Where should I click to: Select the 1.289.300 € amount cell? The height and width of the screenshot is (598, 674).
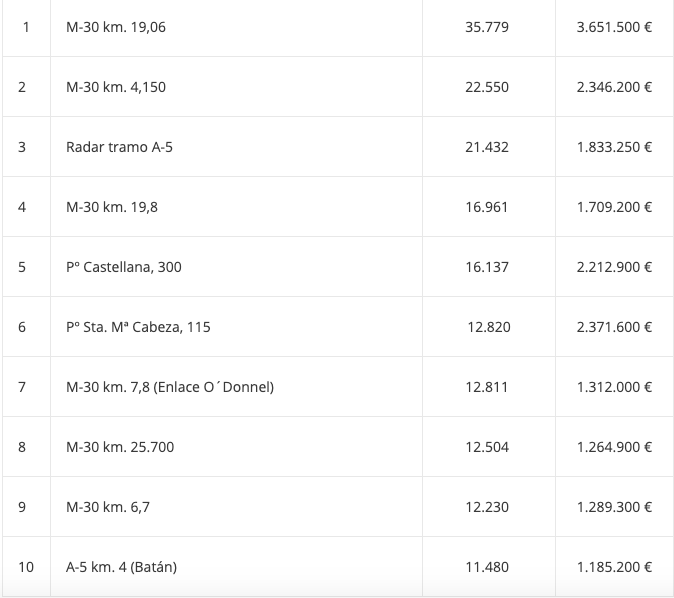pyautogui.click(x=614, y=507)
